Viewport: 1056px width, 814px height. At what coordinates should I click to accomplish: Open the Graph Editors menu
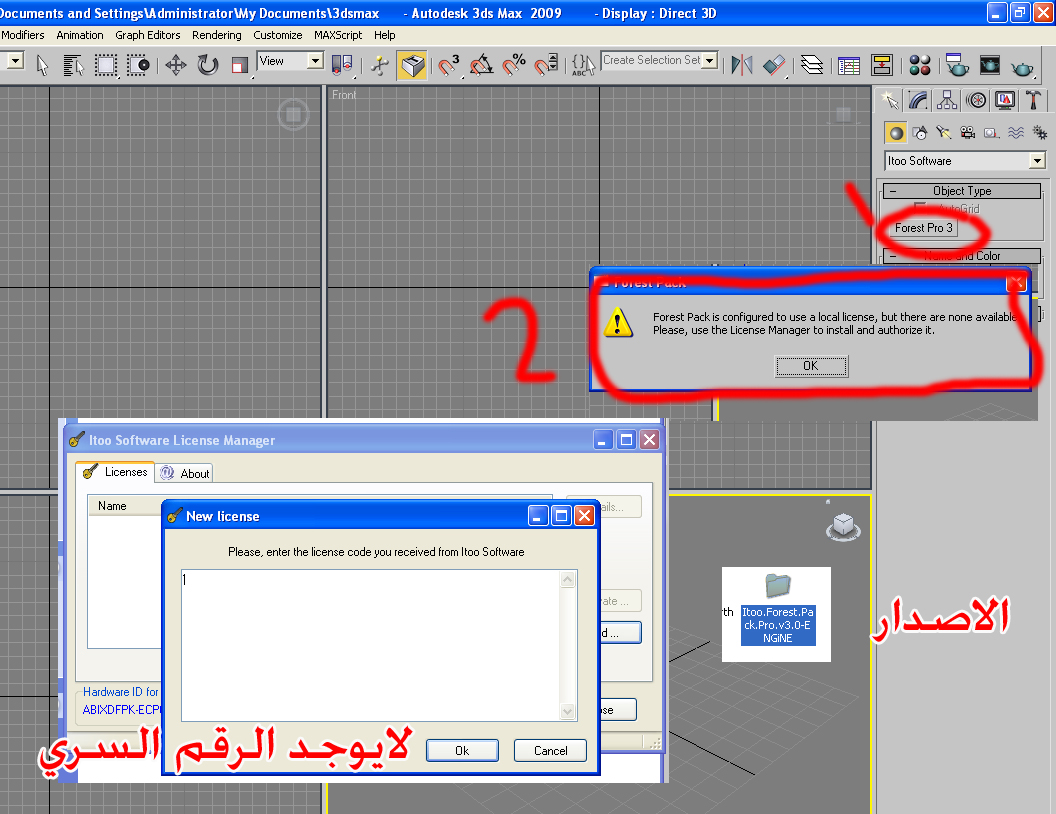click(x=147, y=35)
